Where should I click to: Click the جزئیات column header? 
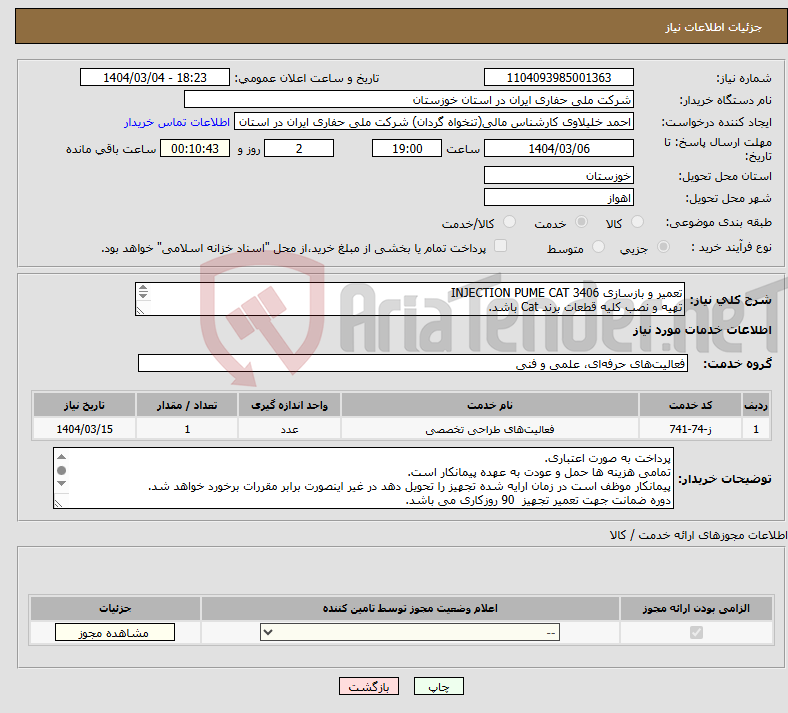[115, 608]
